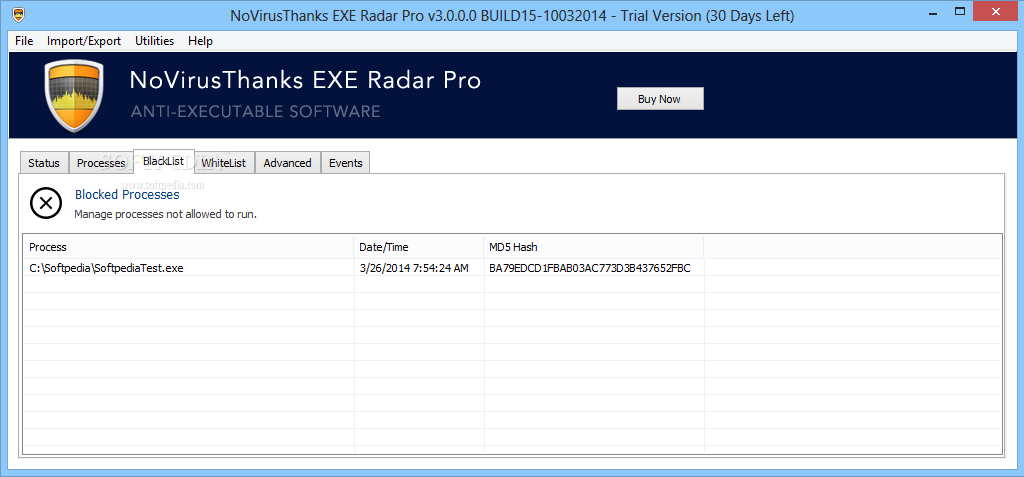Screen dimensions: 1024x477
Task: Click the EXE Radar Pro shield logo
Action: point(74,95)
